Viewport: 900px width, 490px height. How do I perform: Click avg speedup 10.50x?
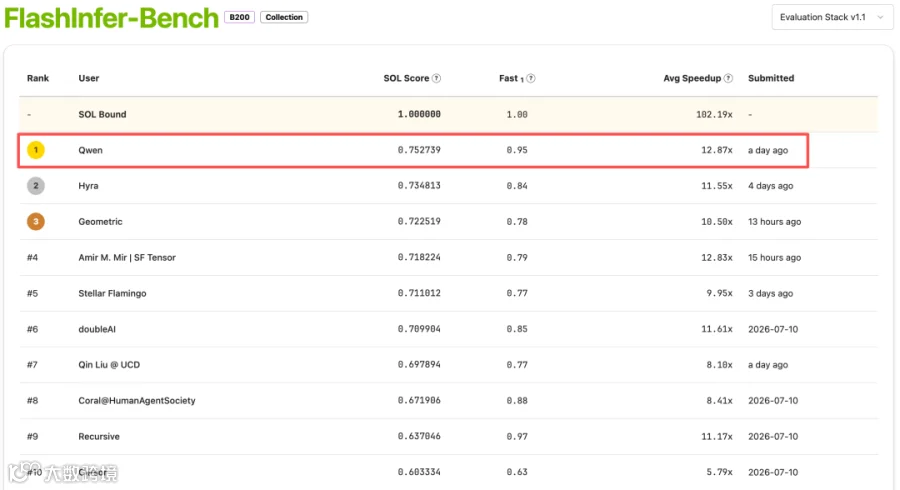coord(717,221)
